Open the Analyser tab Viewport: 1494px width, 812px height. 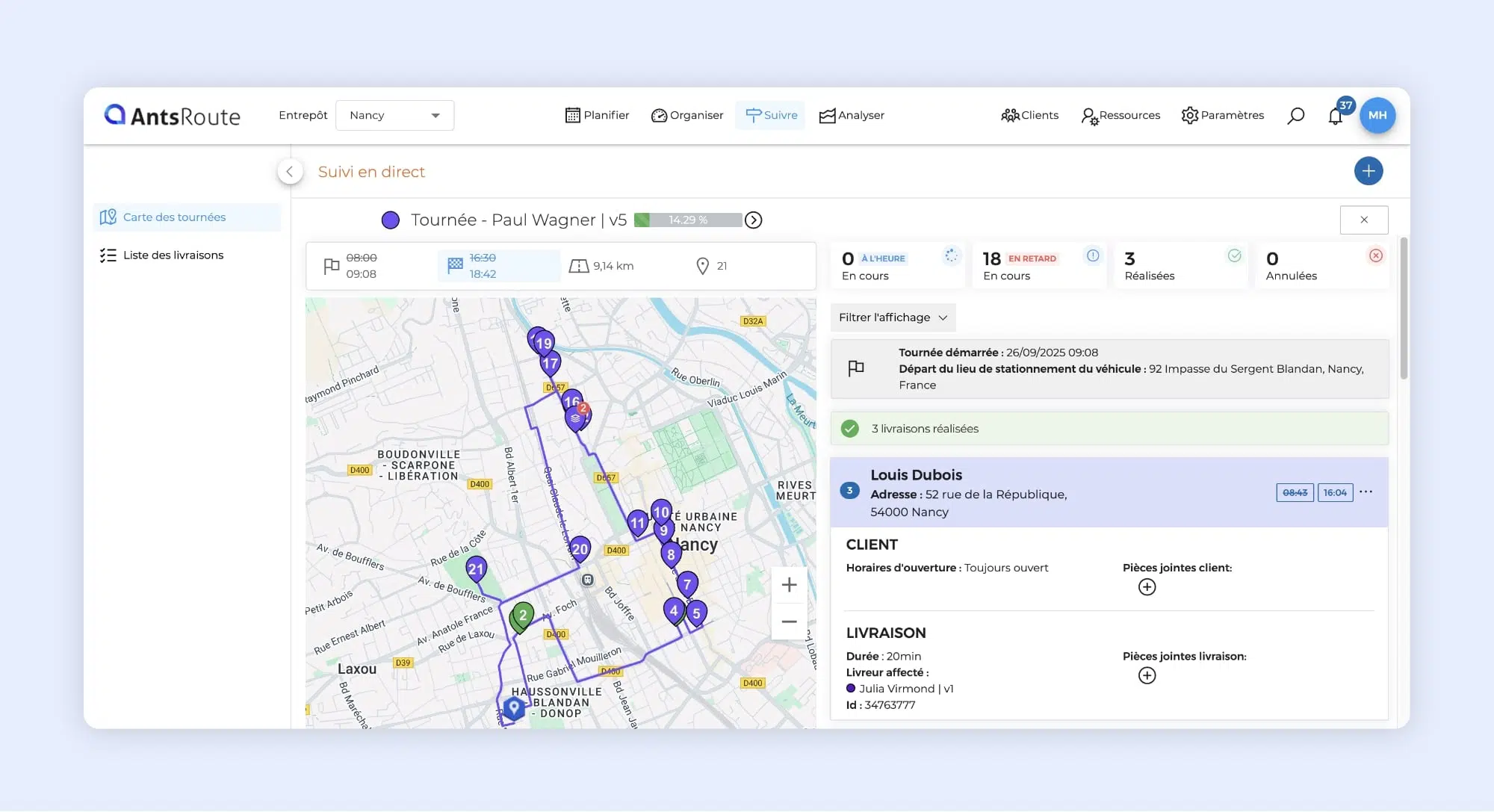pos(852,116)
